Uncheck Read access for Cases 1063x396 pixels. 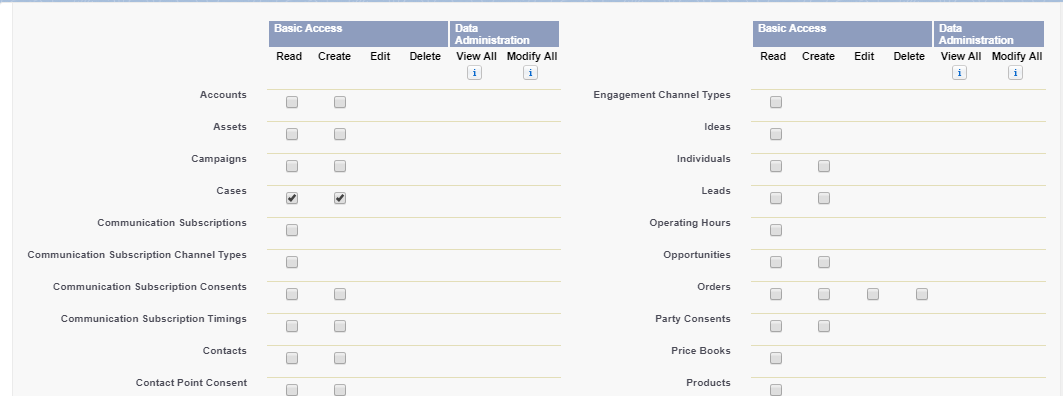tap(292, 198)
